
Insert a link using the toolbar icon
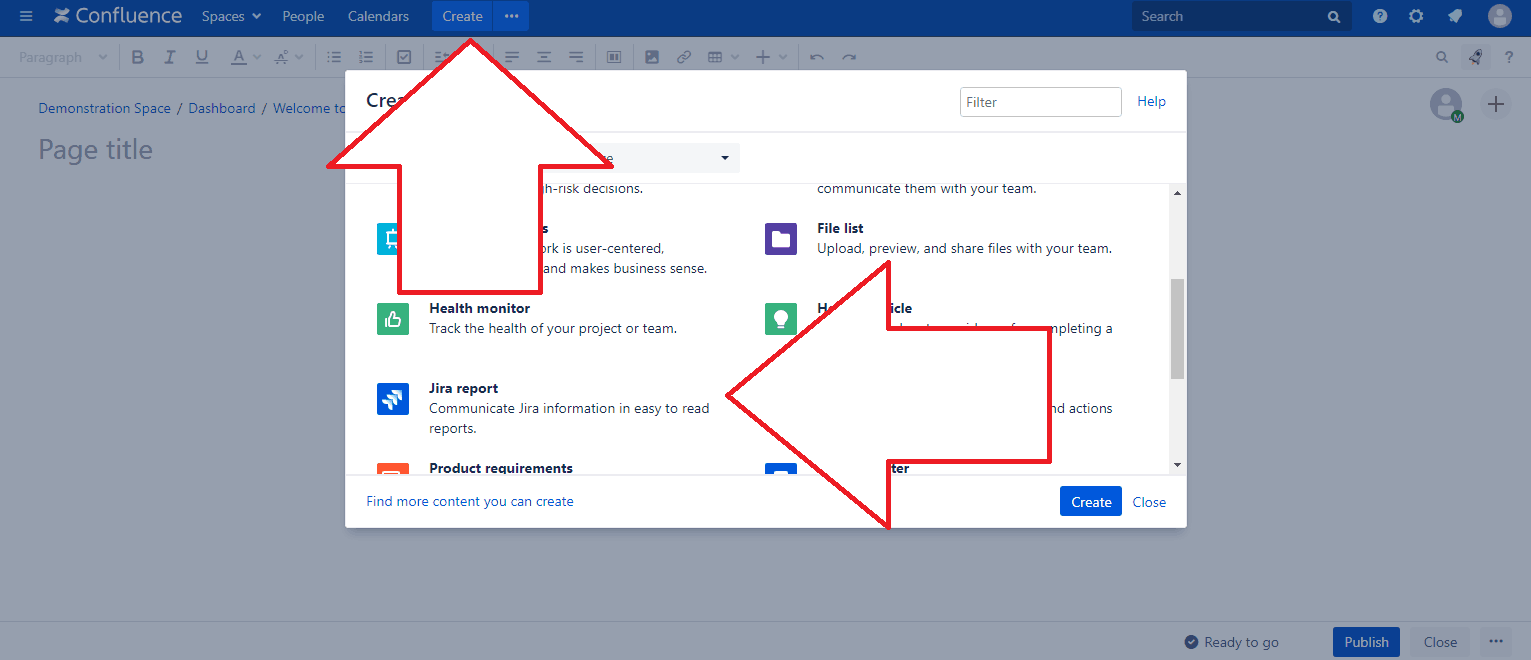tap(684, 57)
